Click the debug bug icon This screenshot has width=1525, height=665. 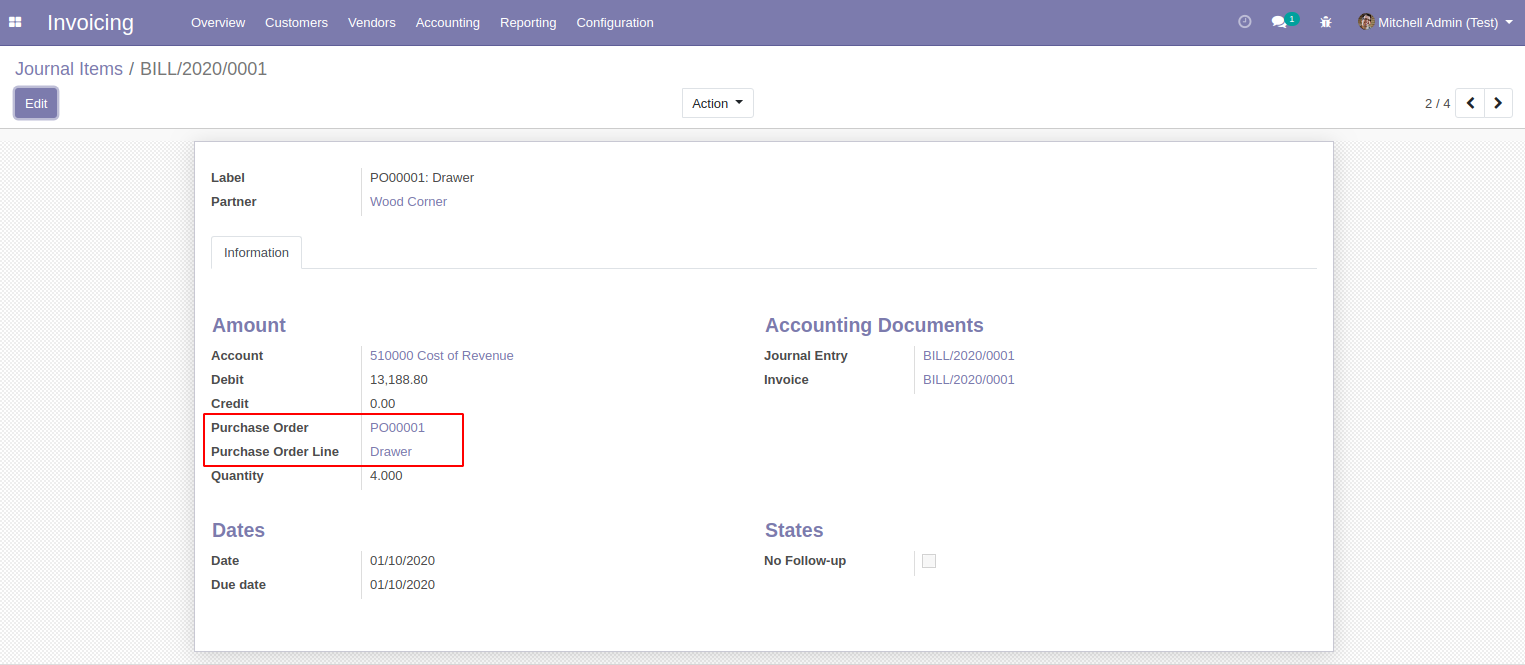(x=1325, y=21)
